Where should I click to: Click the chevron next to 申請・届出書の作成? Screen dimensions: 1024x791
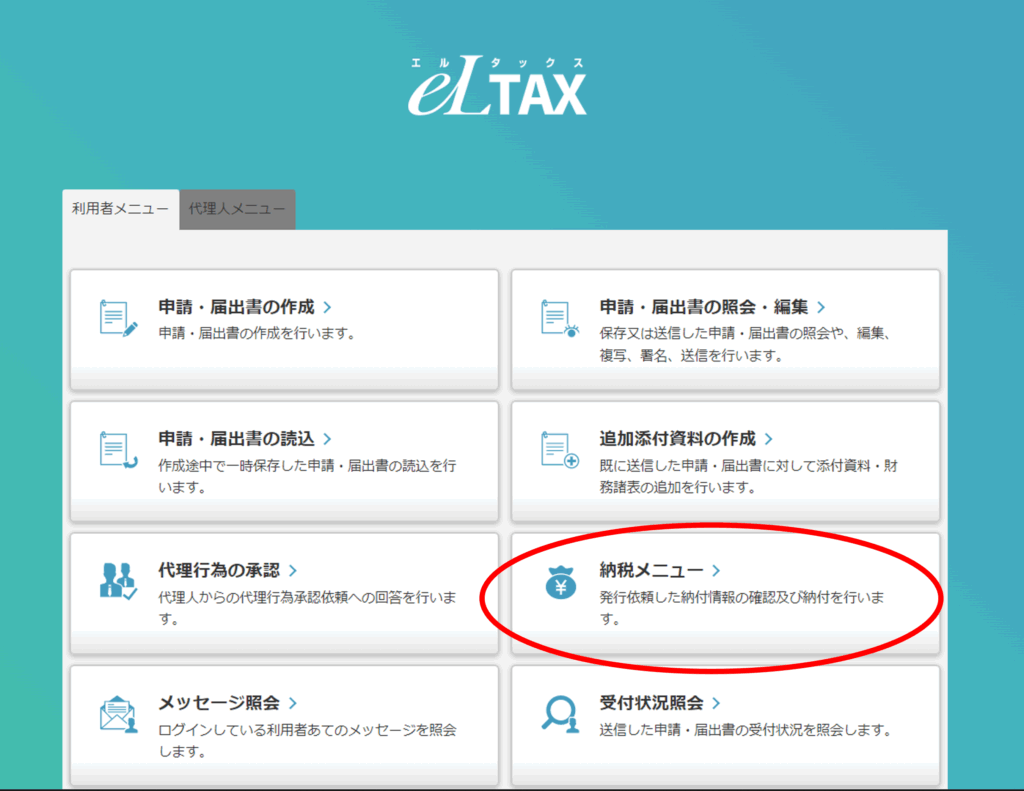coord(327,307)
